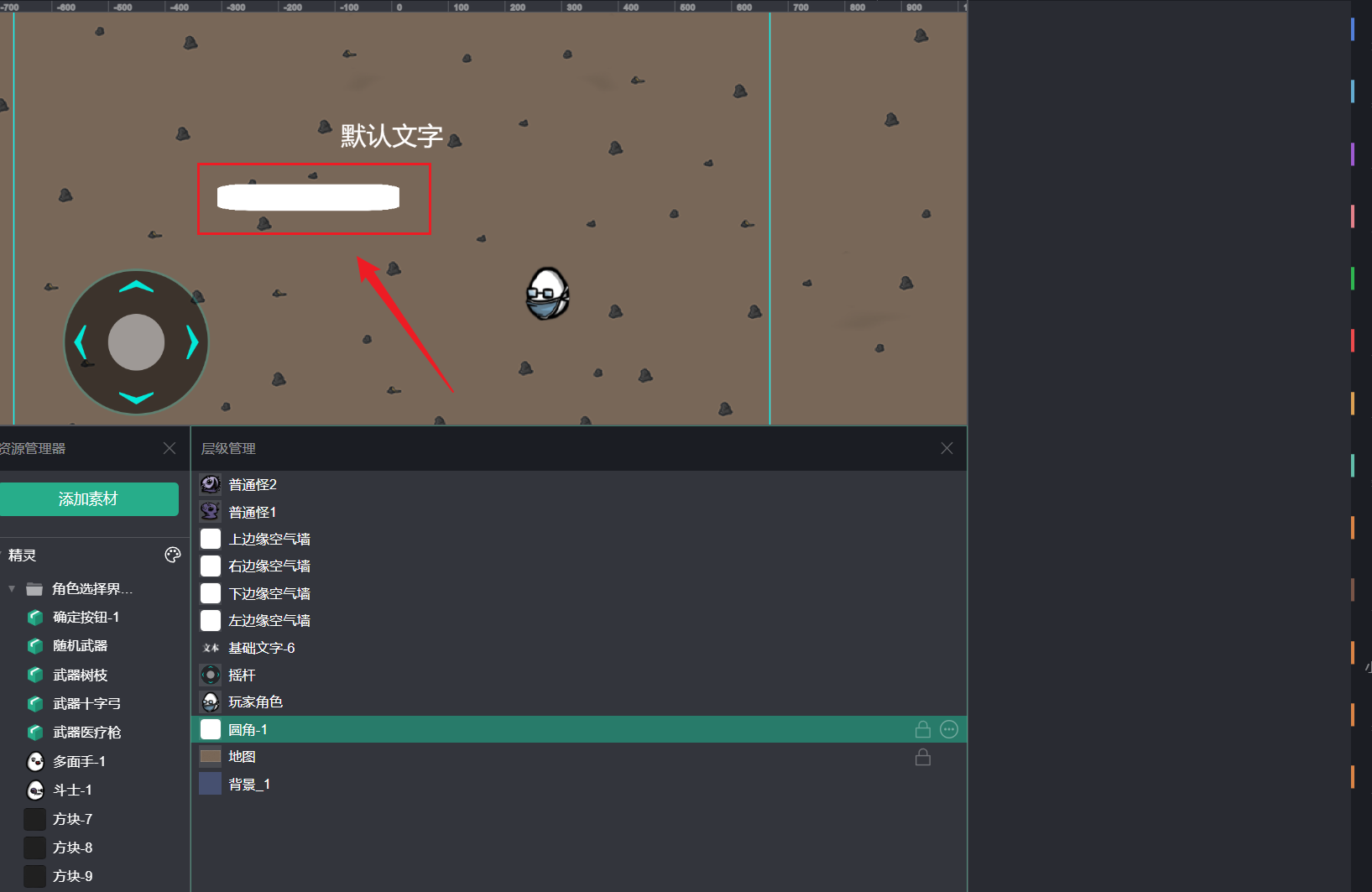Select the 普通怪1 layer thumbnail
The image size is (1372, 892).
click(x=211, y=512)
